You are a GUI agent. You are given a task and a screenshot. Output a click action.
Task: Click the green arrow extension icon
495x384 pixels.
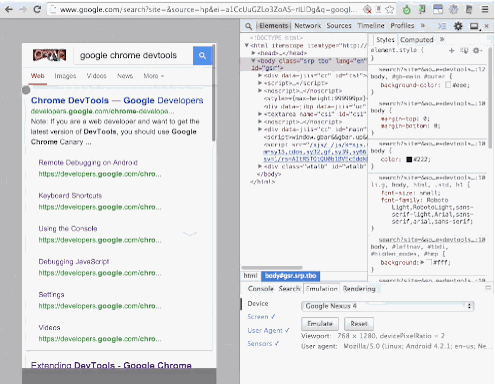tap(422, 10)
